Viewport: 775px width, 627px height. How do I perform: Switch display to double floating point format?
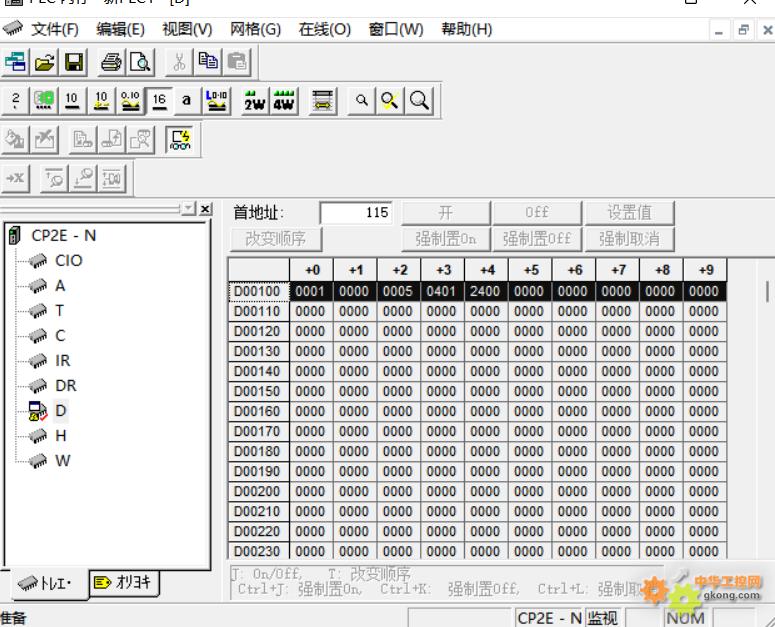216,101
